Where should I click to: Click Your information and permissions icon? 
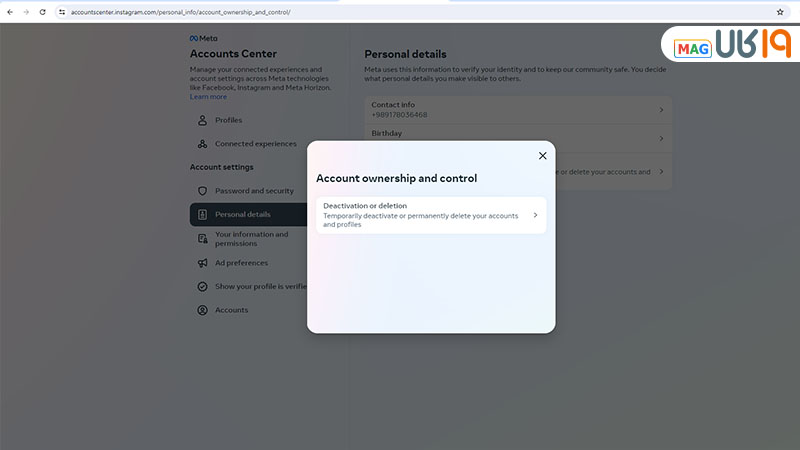[x=202, y=238]
